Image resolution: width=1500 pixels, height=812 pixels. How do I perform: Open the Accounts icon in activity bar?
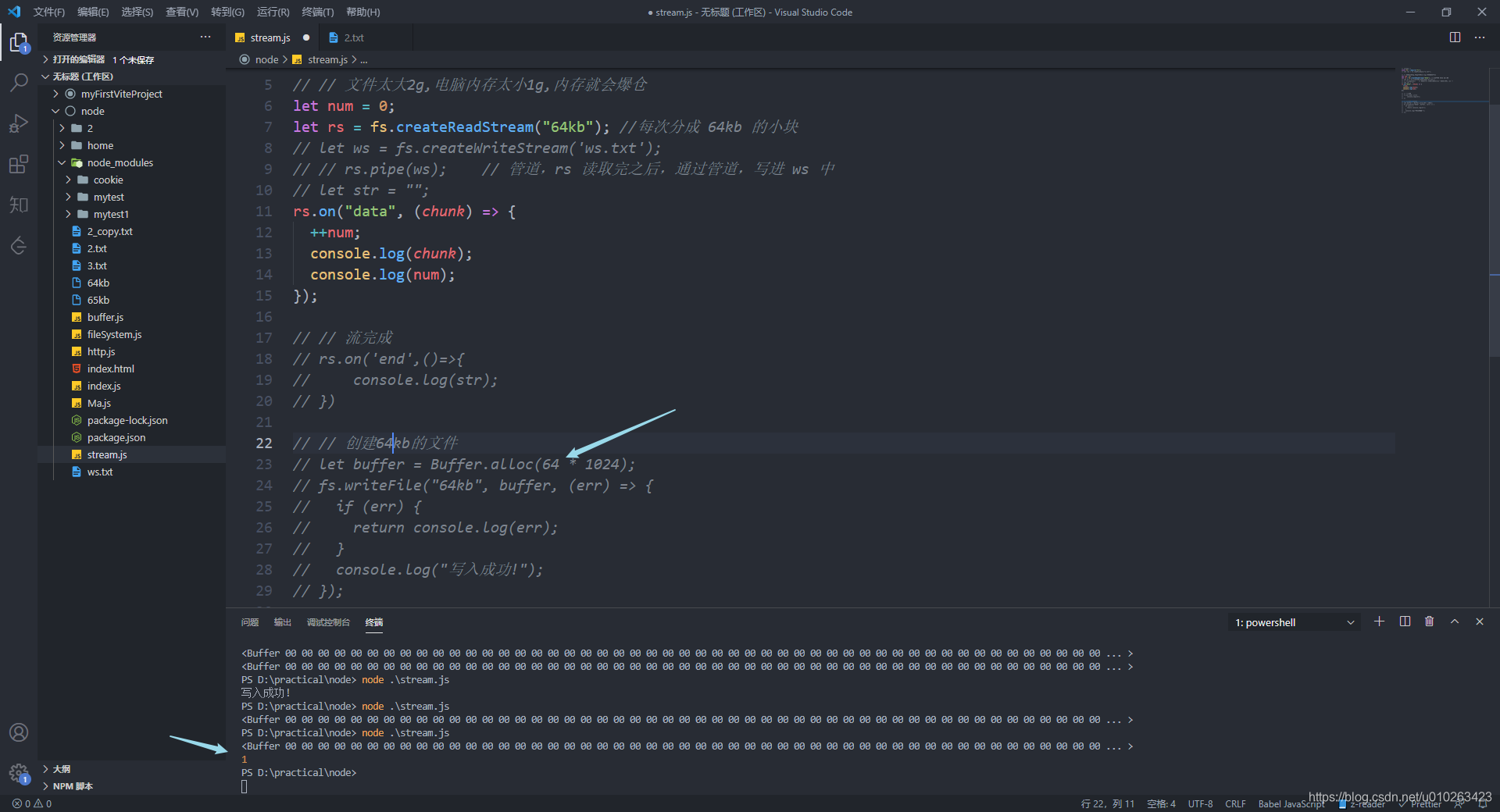click(19, 732)
